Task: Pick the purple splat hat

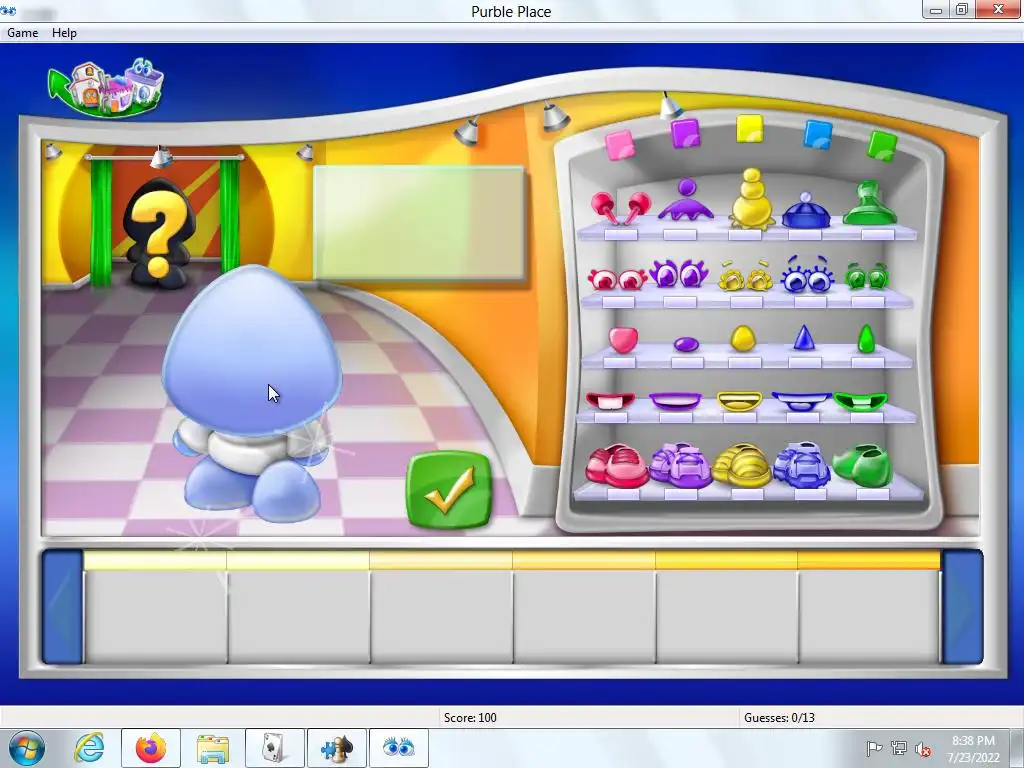Action: pyautogui.click(x=686, y=200)
